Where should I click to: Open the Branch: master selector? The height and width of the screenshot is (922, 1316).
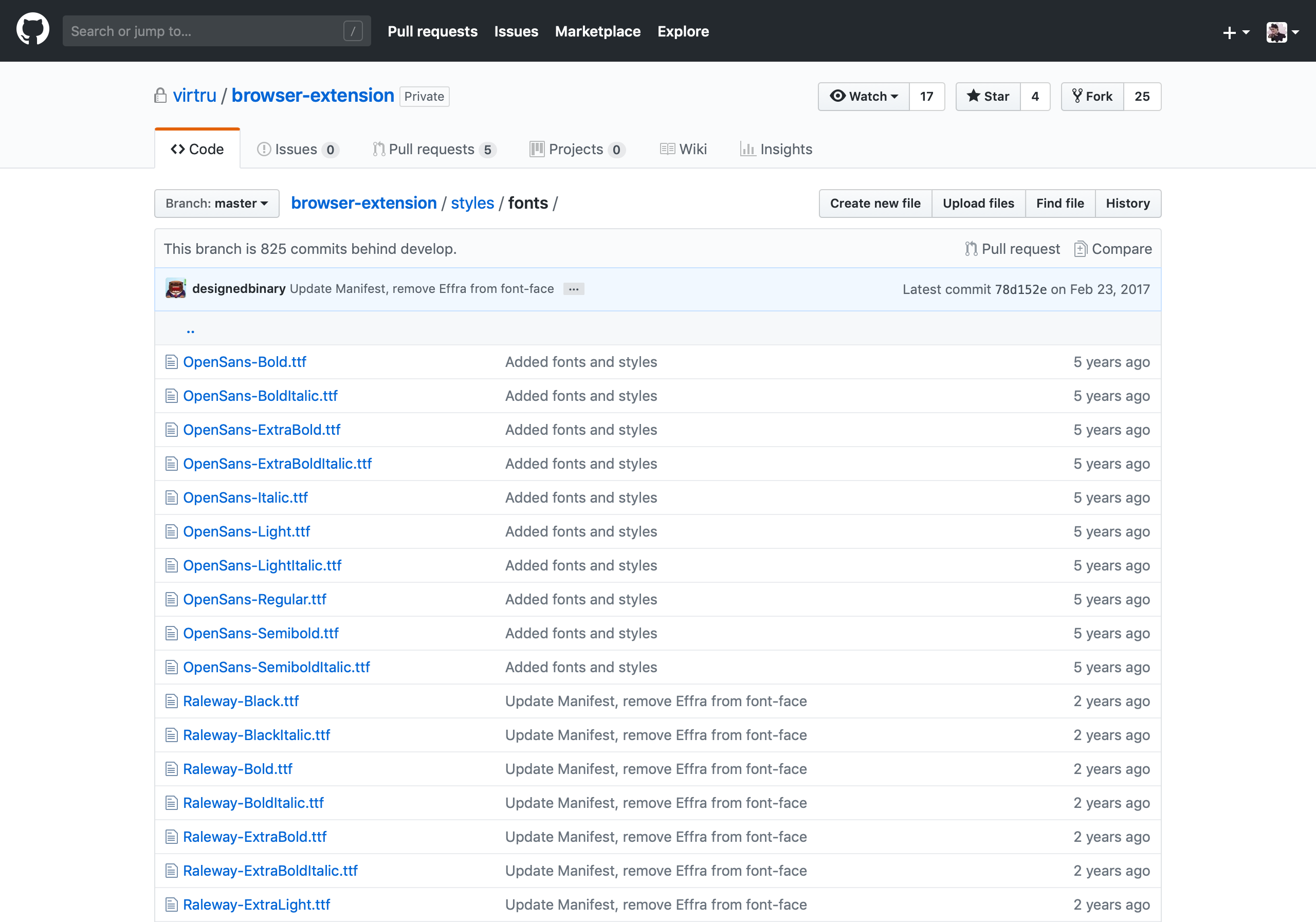pyautogui.click(x=216, y=204)
